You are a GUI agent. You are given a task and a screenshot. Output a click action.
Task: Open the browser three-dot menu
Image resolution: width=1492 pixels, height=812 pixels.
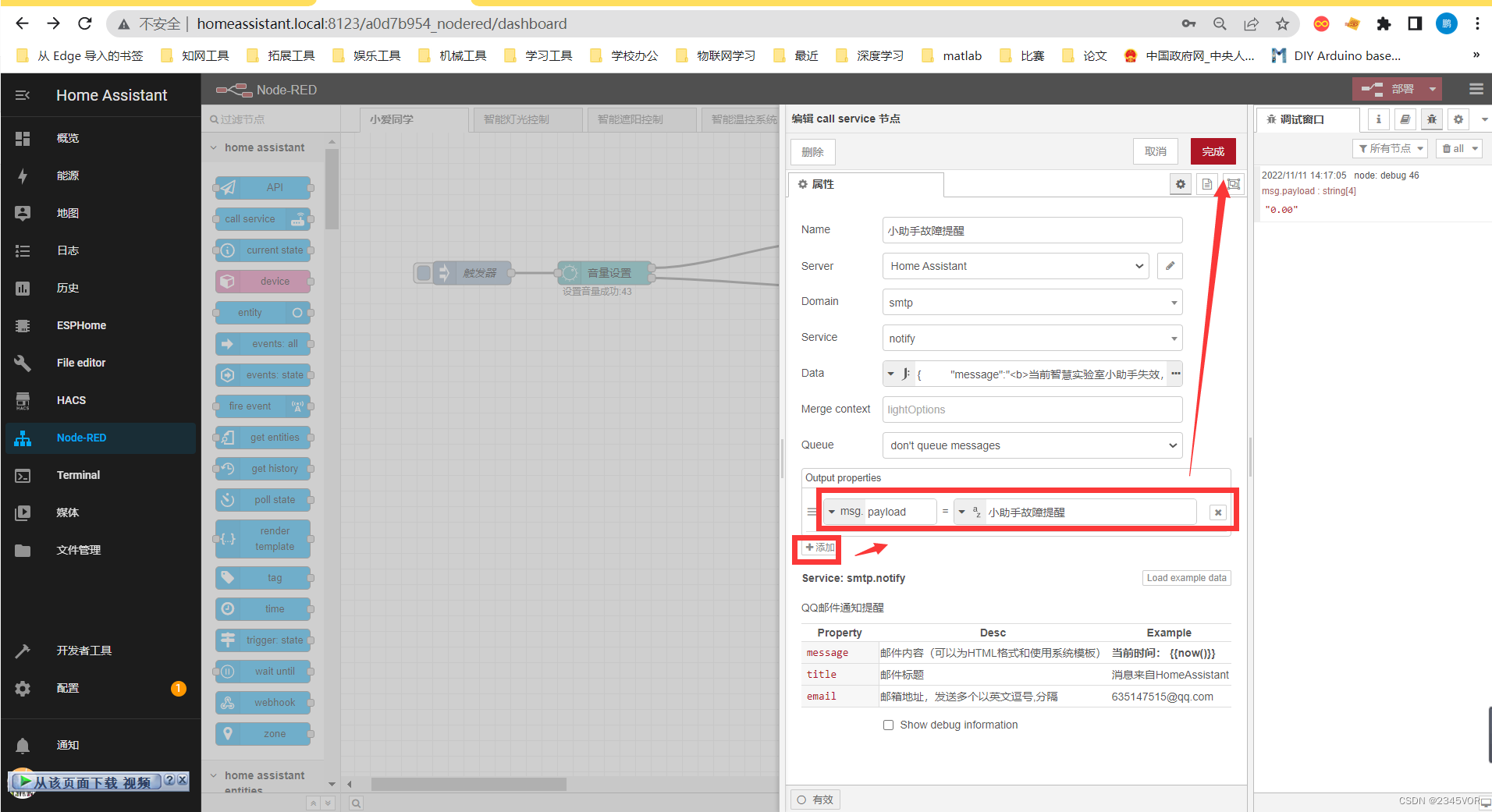[1477, 24]
